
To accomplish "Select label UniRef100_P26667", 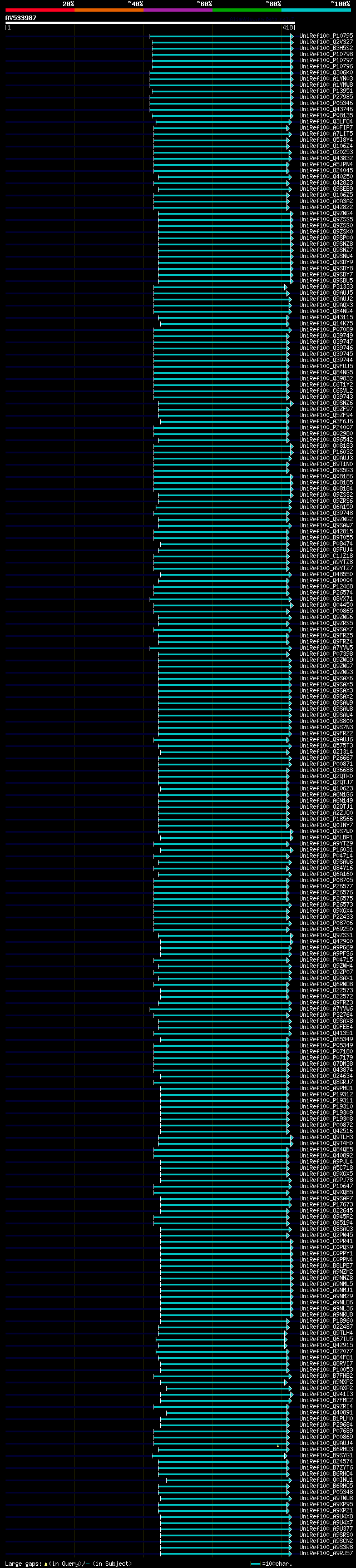I will click(x=325, y=758).
